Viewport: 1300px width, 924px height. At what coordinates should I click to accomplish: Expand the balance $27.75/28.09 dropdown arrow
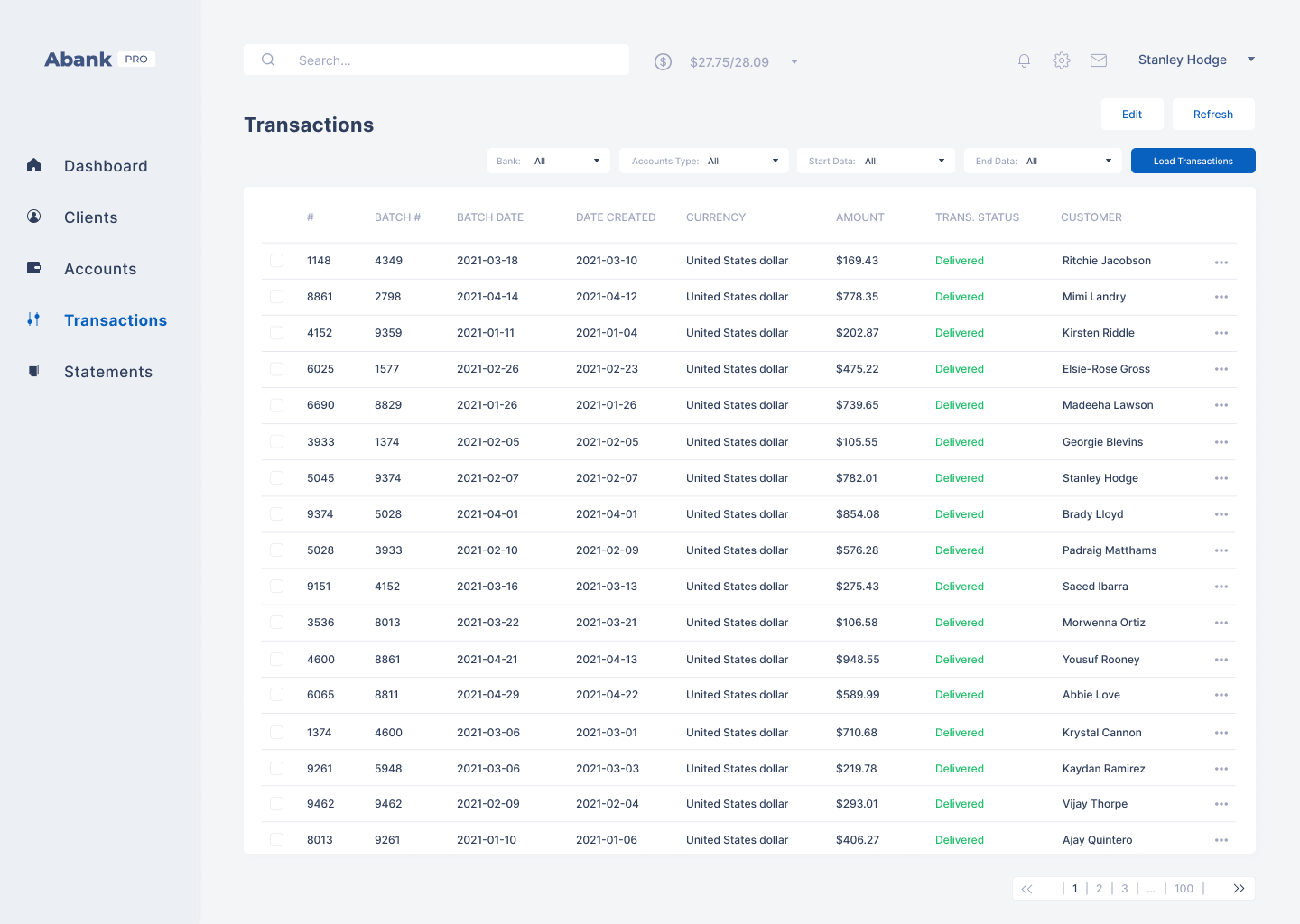[794, 61]
